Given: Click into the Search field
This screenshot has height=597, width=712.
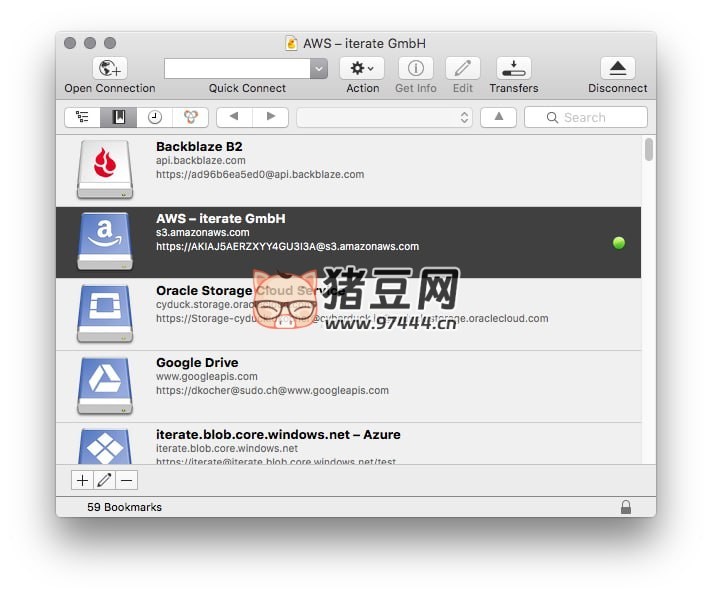Looking at the screenshot, I should tap(586, 118).
